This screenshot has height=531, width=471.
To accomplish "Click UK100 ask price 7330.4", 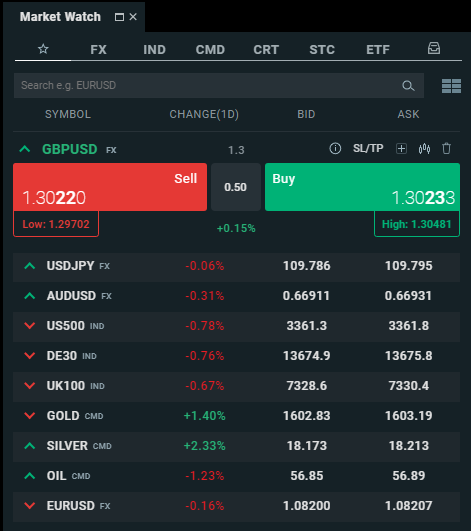I will click(409, 386).
